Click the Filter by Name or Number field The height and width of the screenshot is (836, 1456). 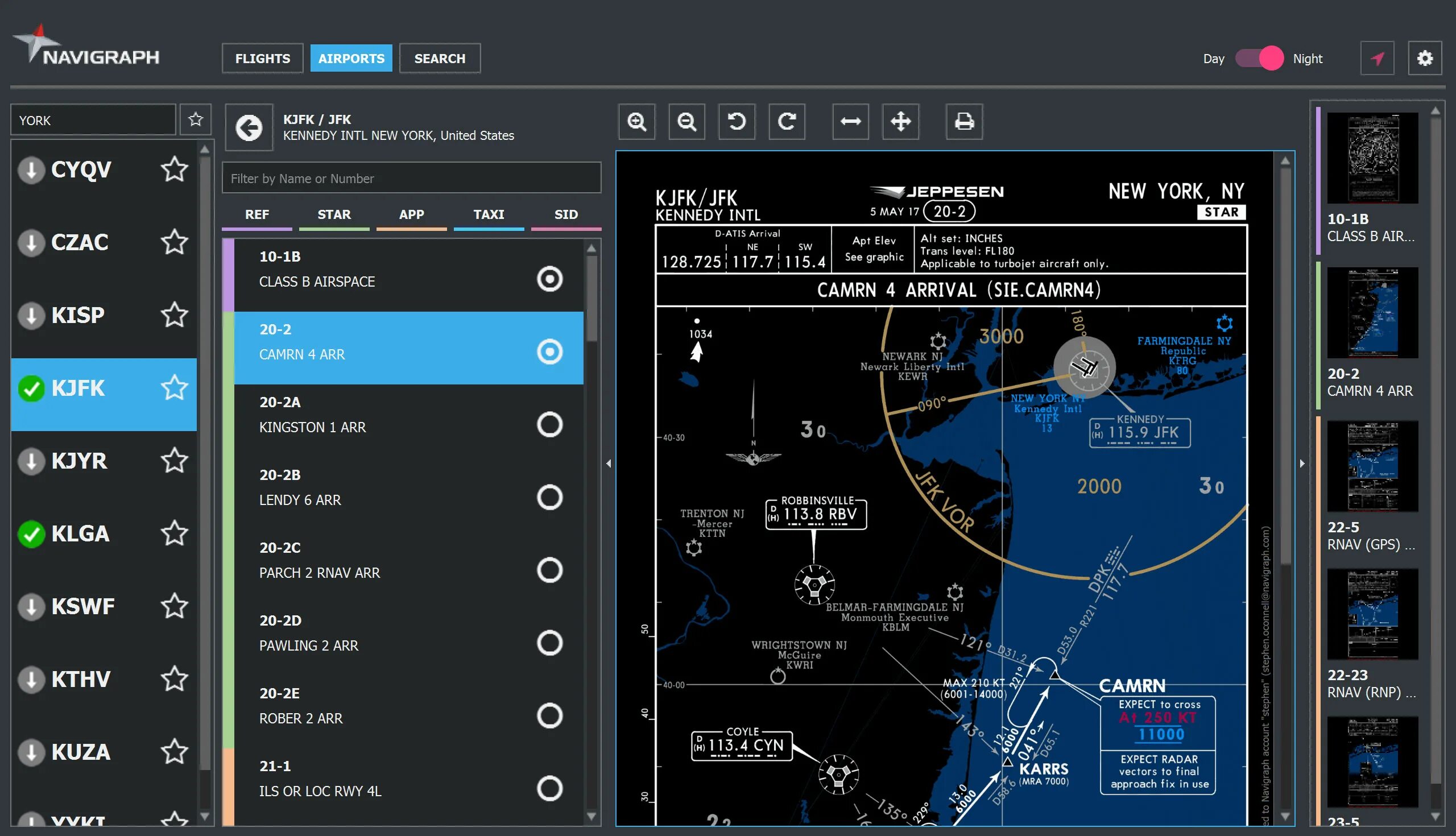point(411,179)
